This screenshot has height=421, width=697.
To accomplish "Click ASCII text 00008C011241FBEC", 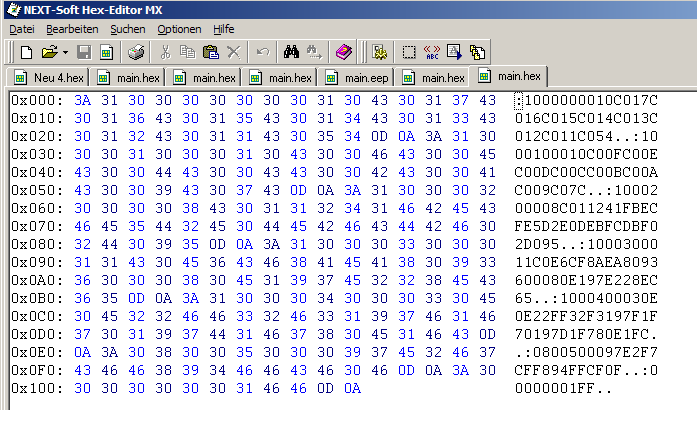I will (586, 208).
